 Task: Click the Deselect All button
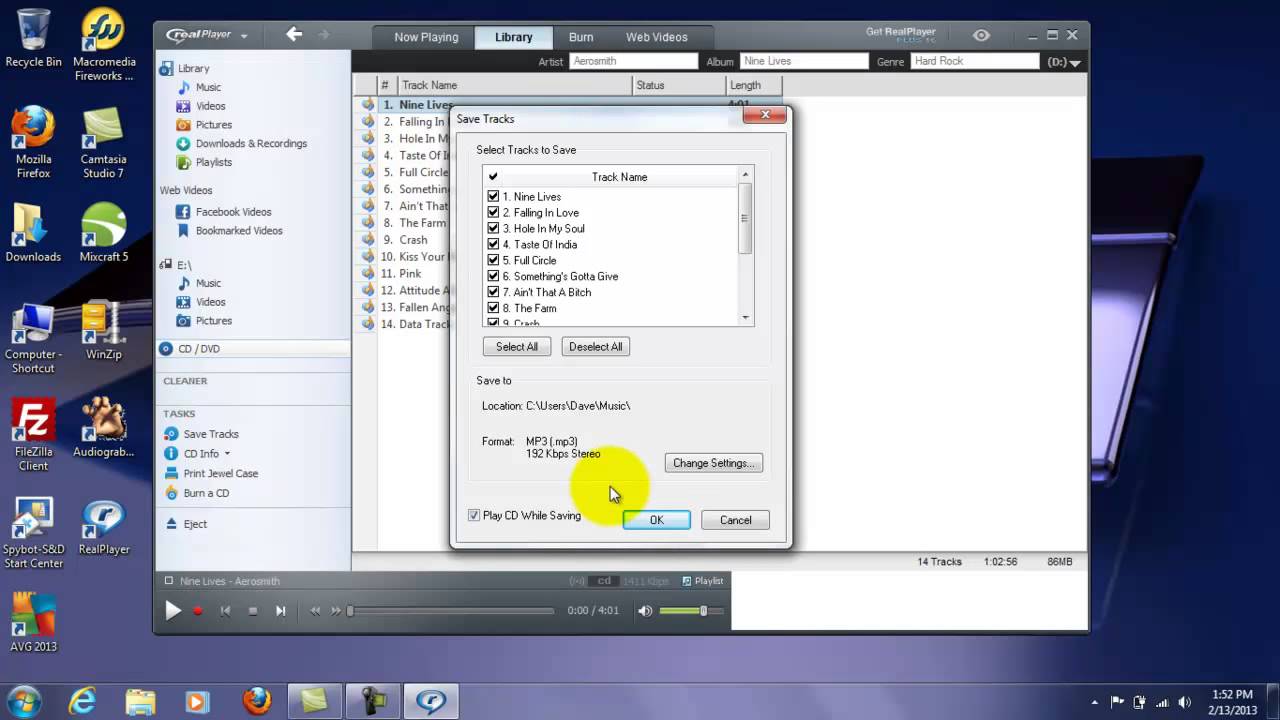pyautogui.click(x=596, y=347)
